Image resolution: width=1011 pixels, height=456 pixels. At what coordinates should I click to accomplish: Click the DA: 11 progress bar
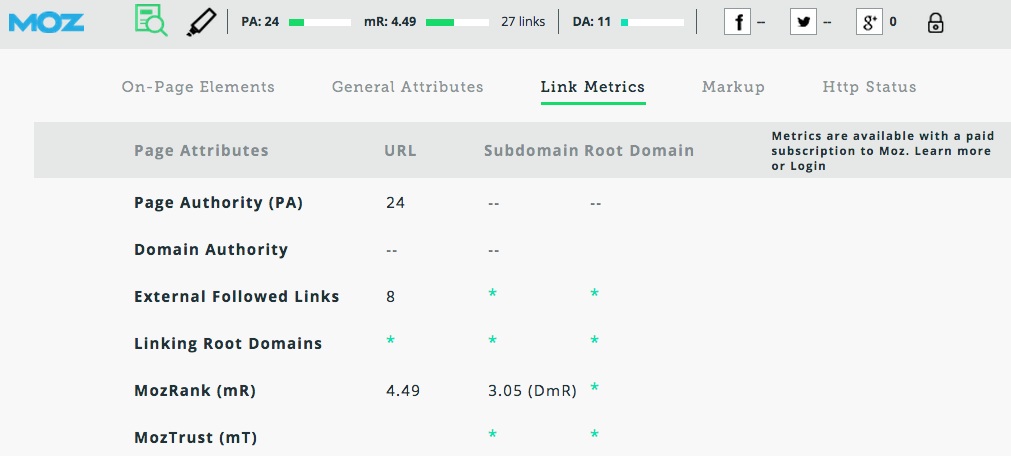[653, 23]
